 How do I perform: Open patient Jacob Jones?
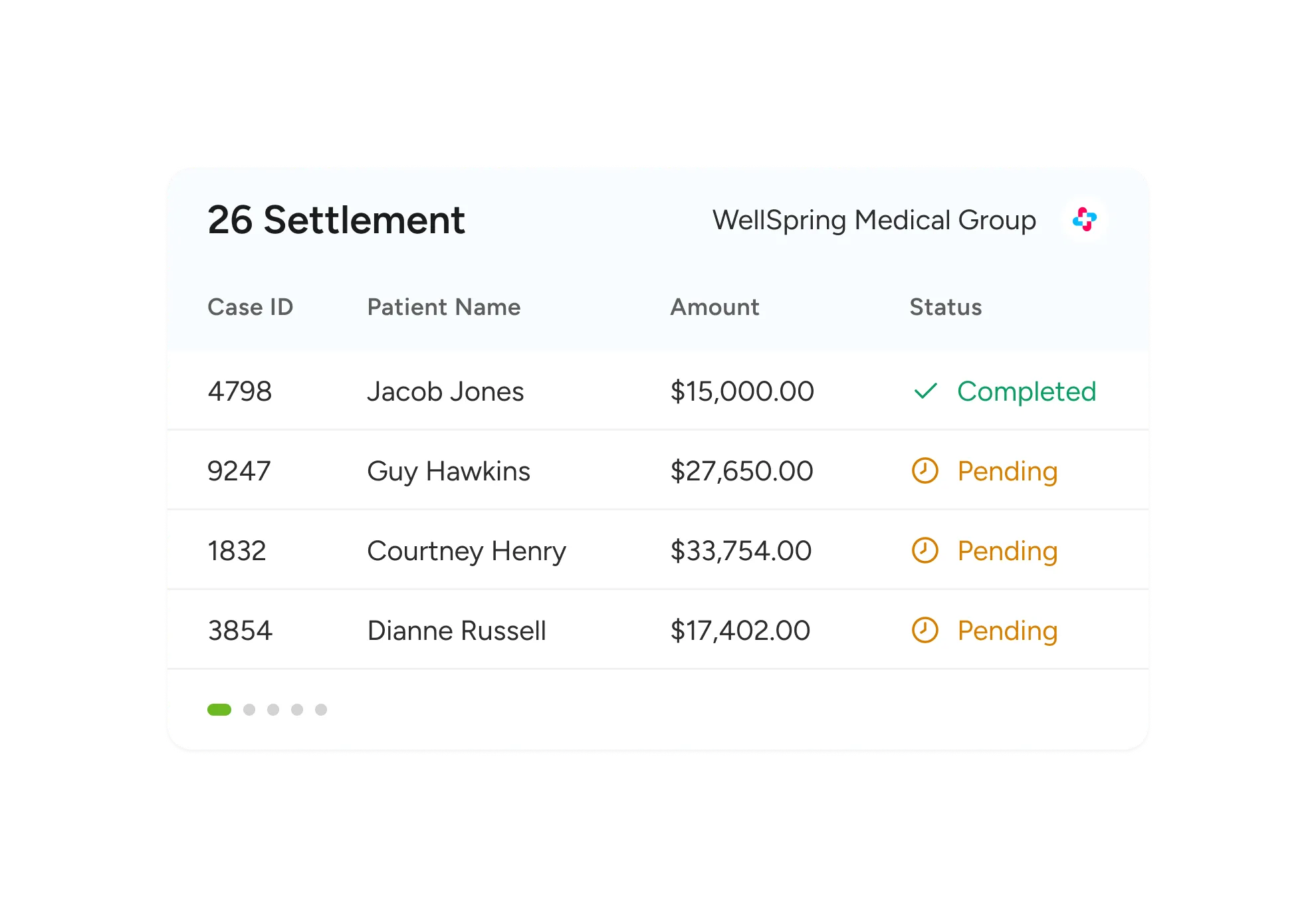(445, 391)
